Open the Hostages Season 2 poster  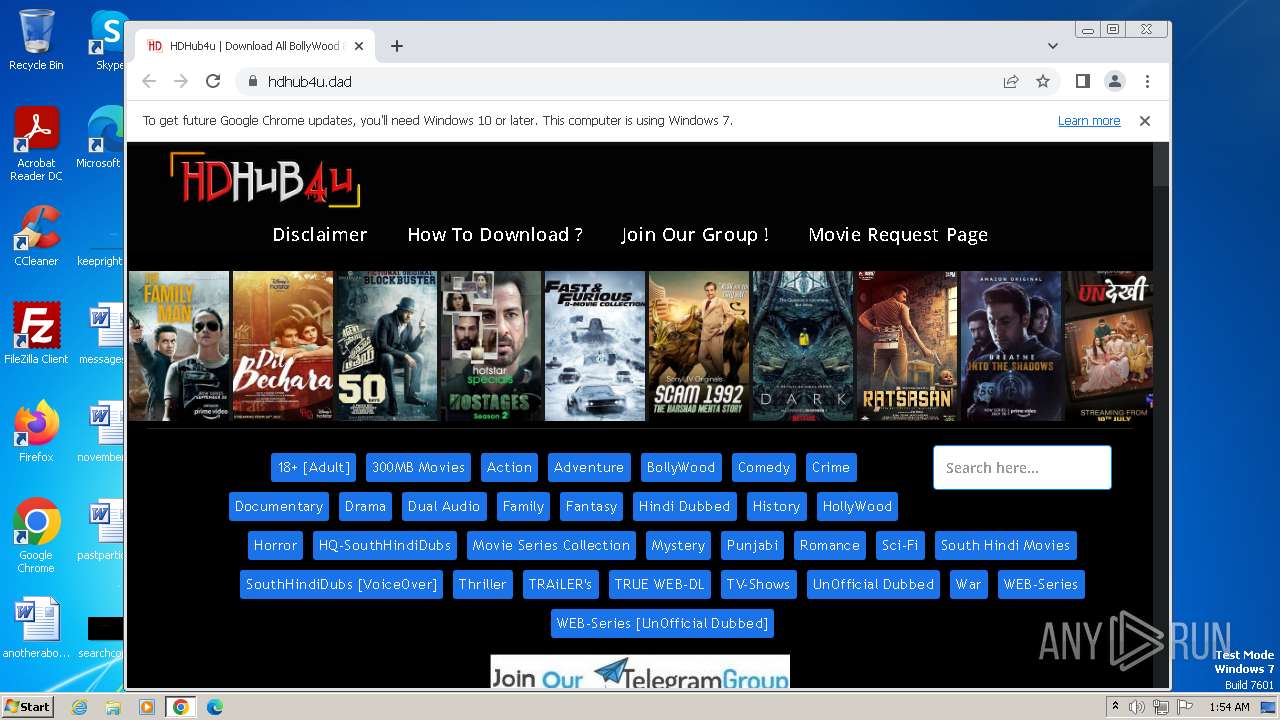pyautogui.click(x=491, y=346)
